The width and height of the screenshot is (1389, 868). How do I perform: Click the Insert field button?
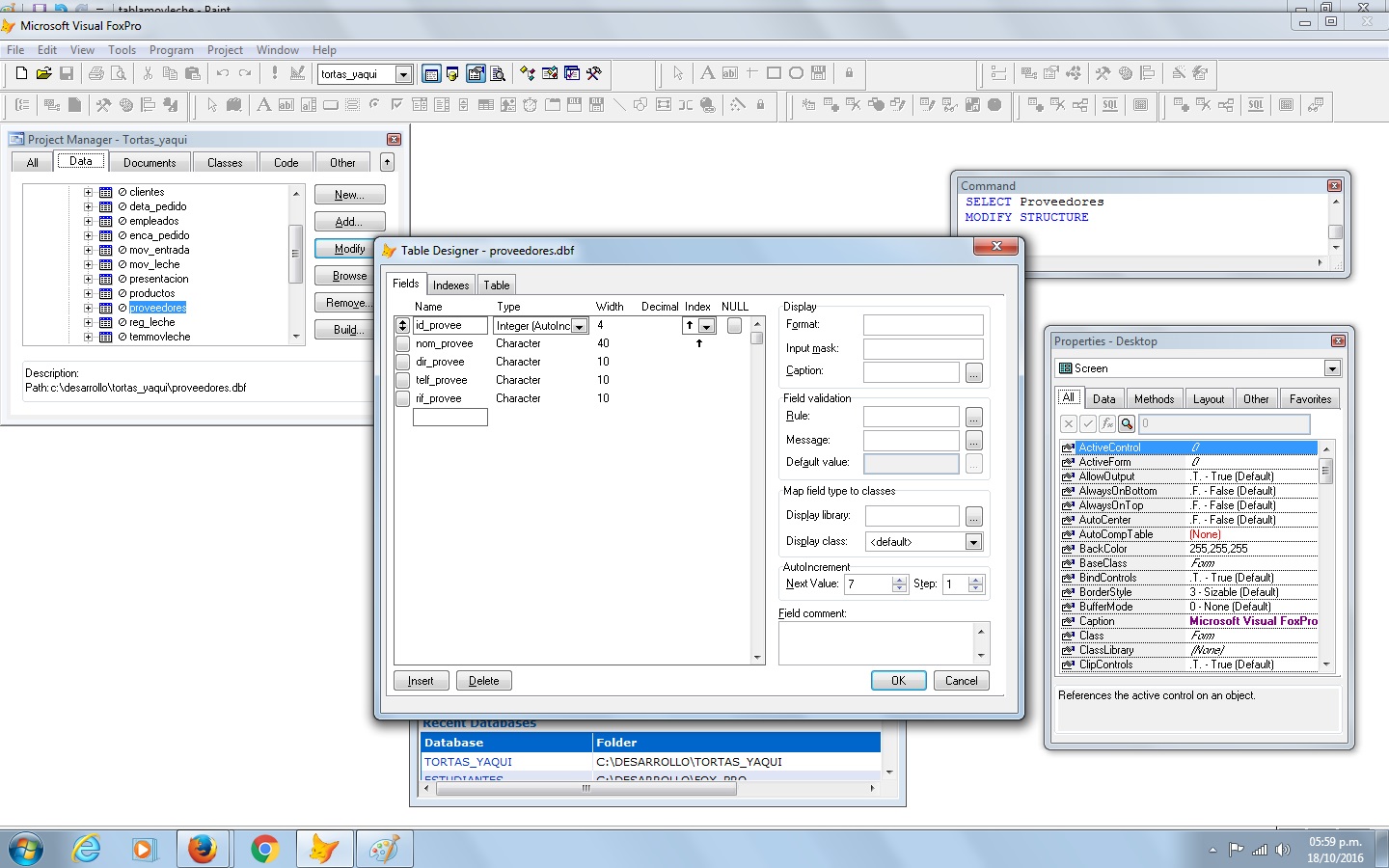[x=421, y=681]
